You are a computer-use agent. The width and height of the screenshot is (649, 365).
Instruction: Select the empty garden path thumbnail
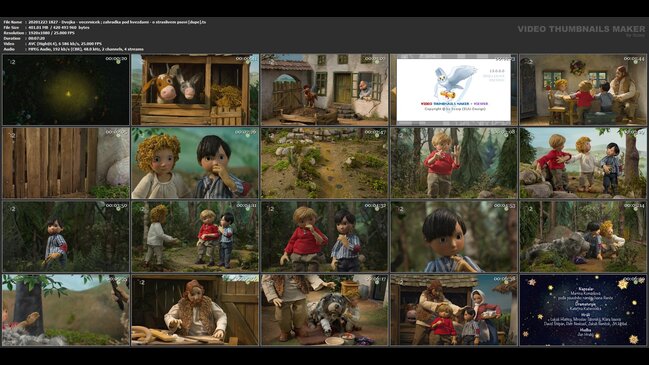coord(324,163)
